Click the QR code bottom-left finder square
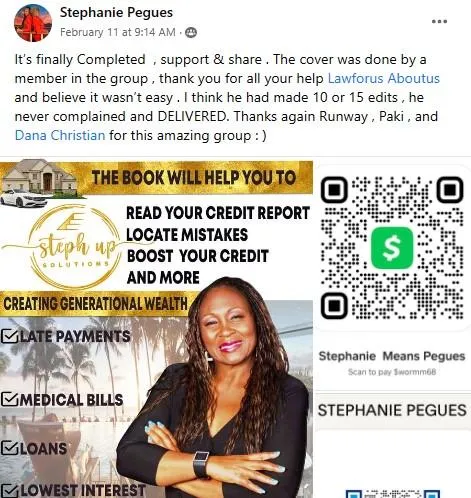 [334, 305]
